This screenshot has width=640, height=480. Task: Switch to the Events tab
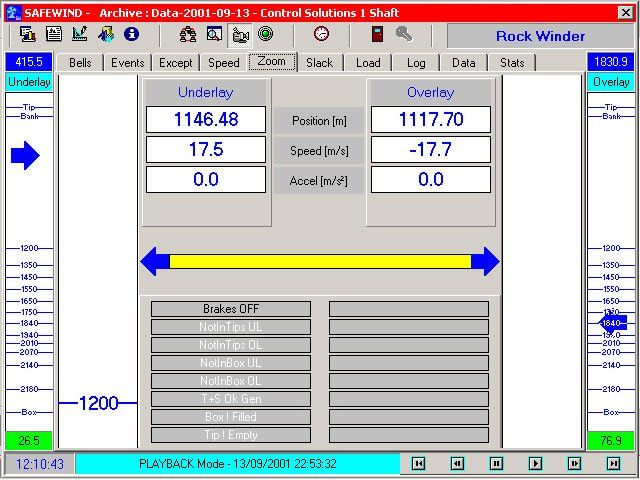[127, 63]
